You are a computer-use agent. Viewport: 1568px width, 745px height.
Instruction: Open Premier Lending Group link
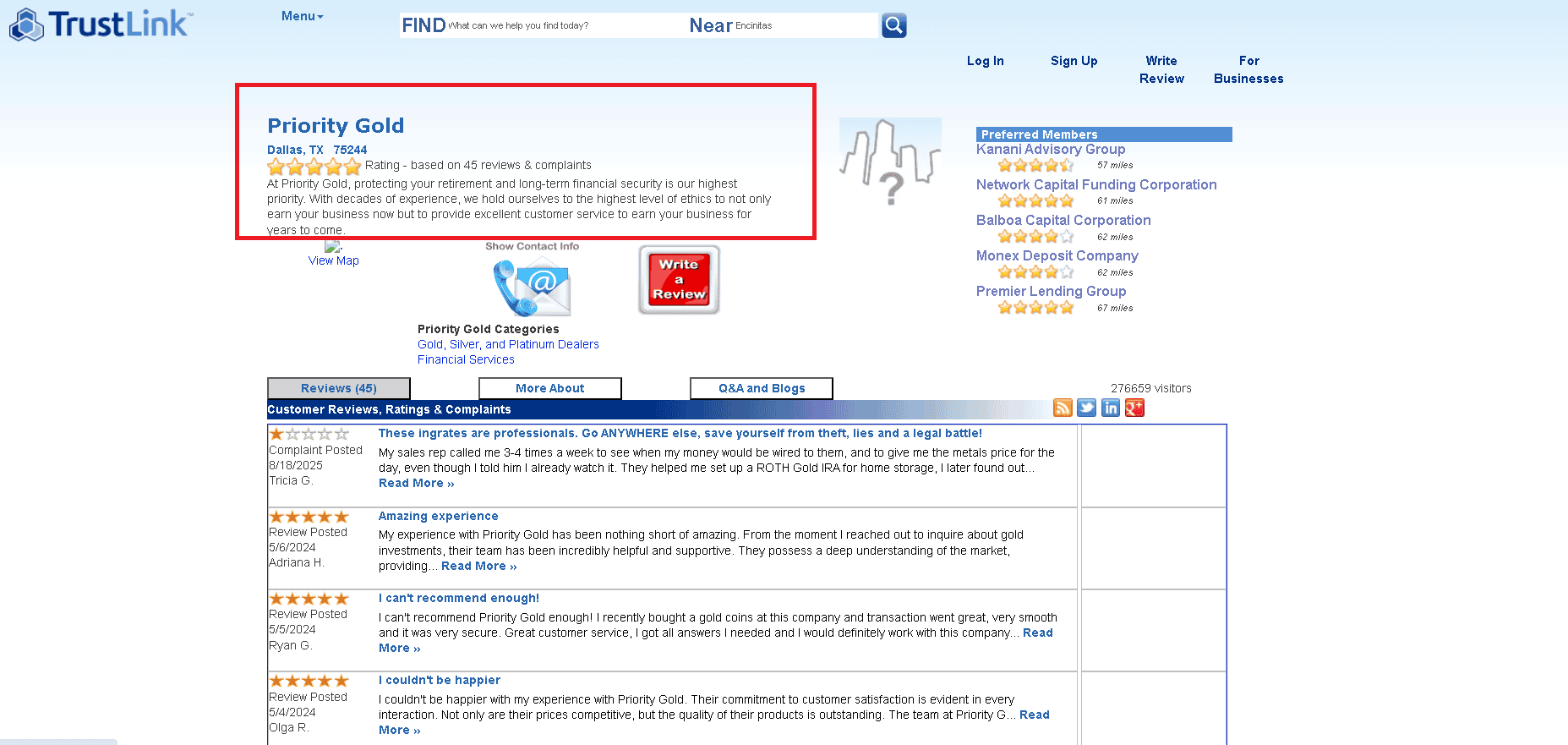coord(1052,291)
